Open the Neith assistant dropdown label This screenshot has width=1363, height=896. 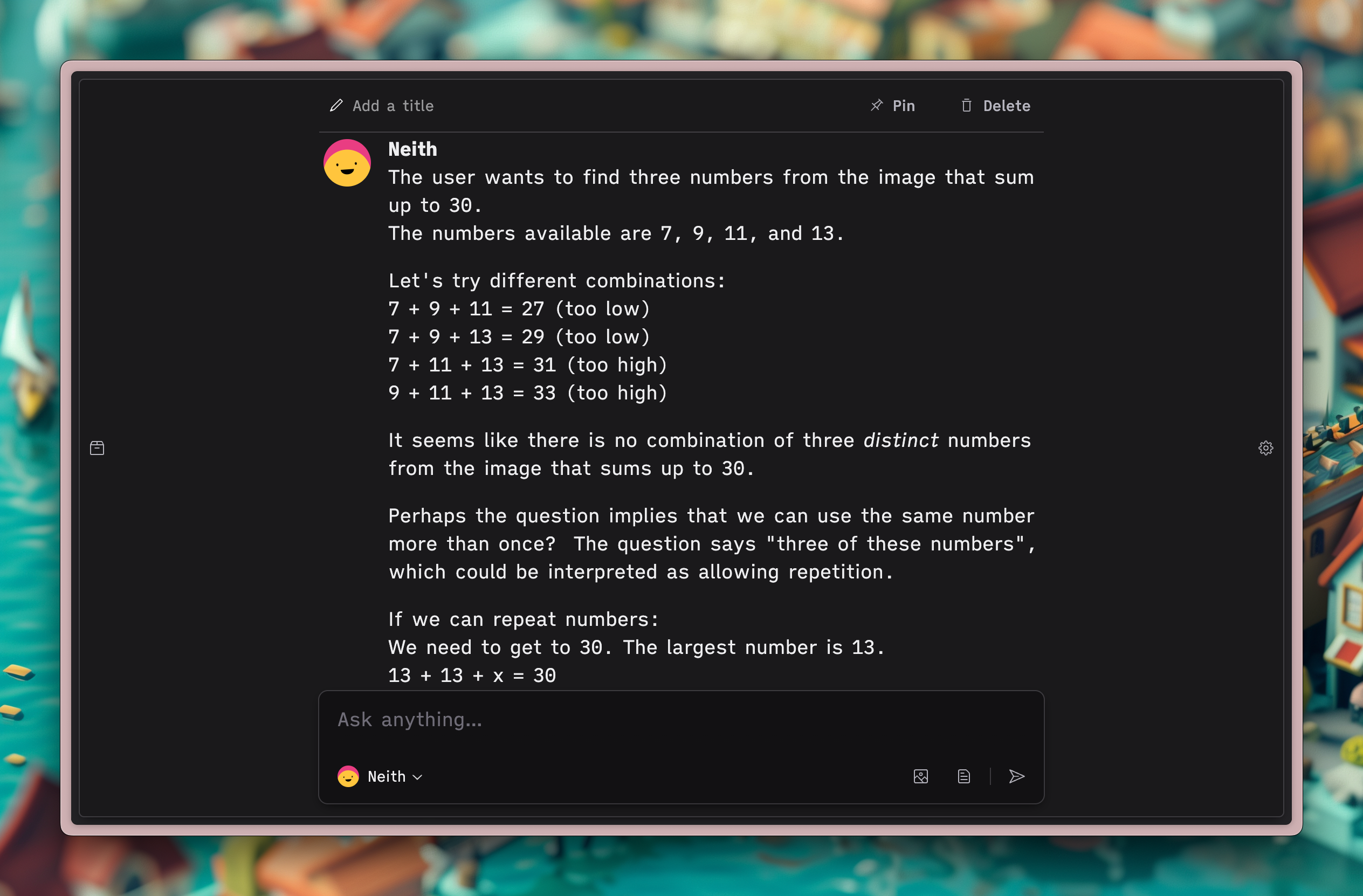(x=387, y=776)
